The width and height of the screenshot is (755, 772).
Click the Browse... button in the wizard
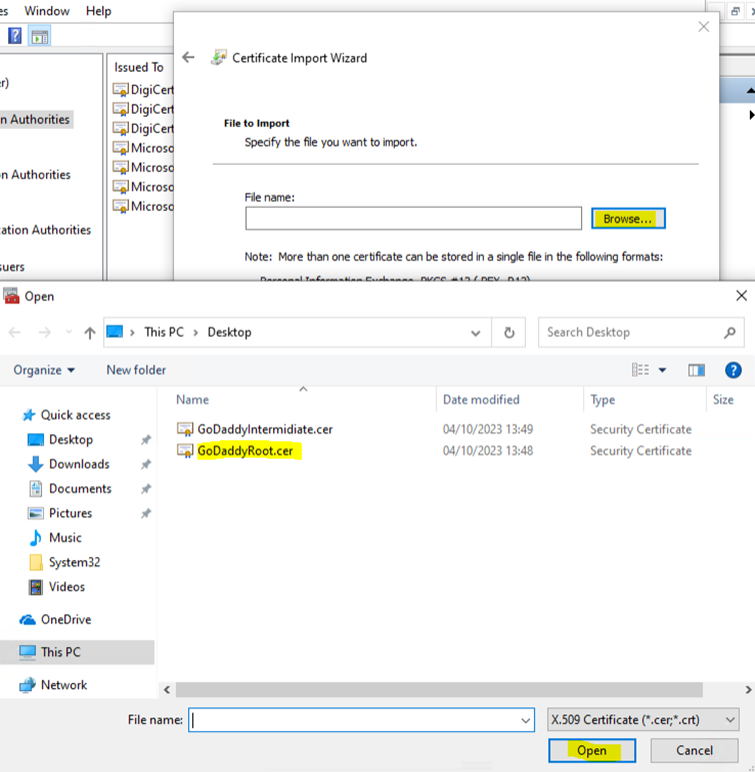pos(628,219)
